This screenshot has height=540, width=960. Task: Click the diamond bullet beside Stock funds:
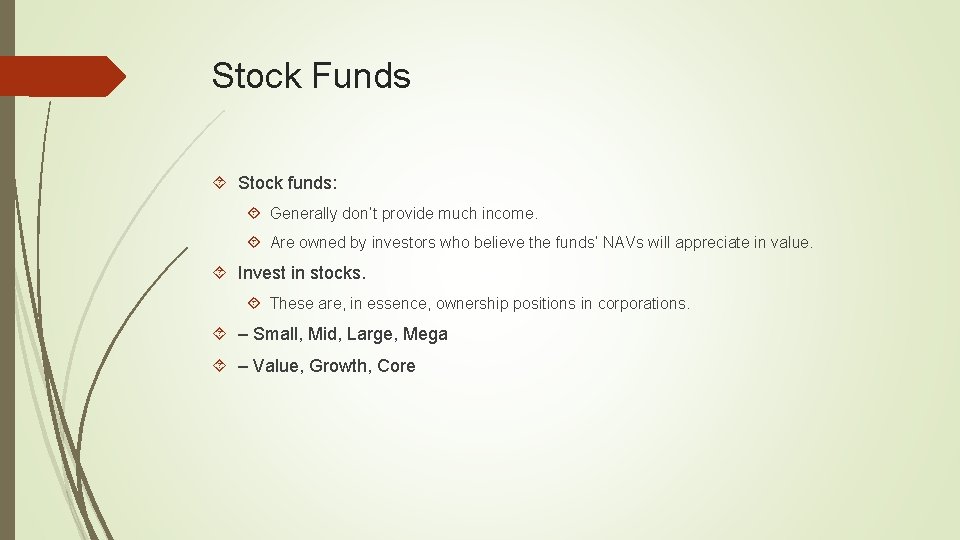tap(221, 184)
